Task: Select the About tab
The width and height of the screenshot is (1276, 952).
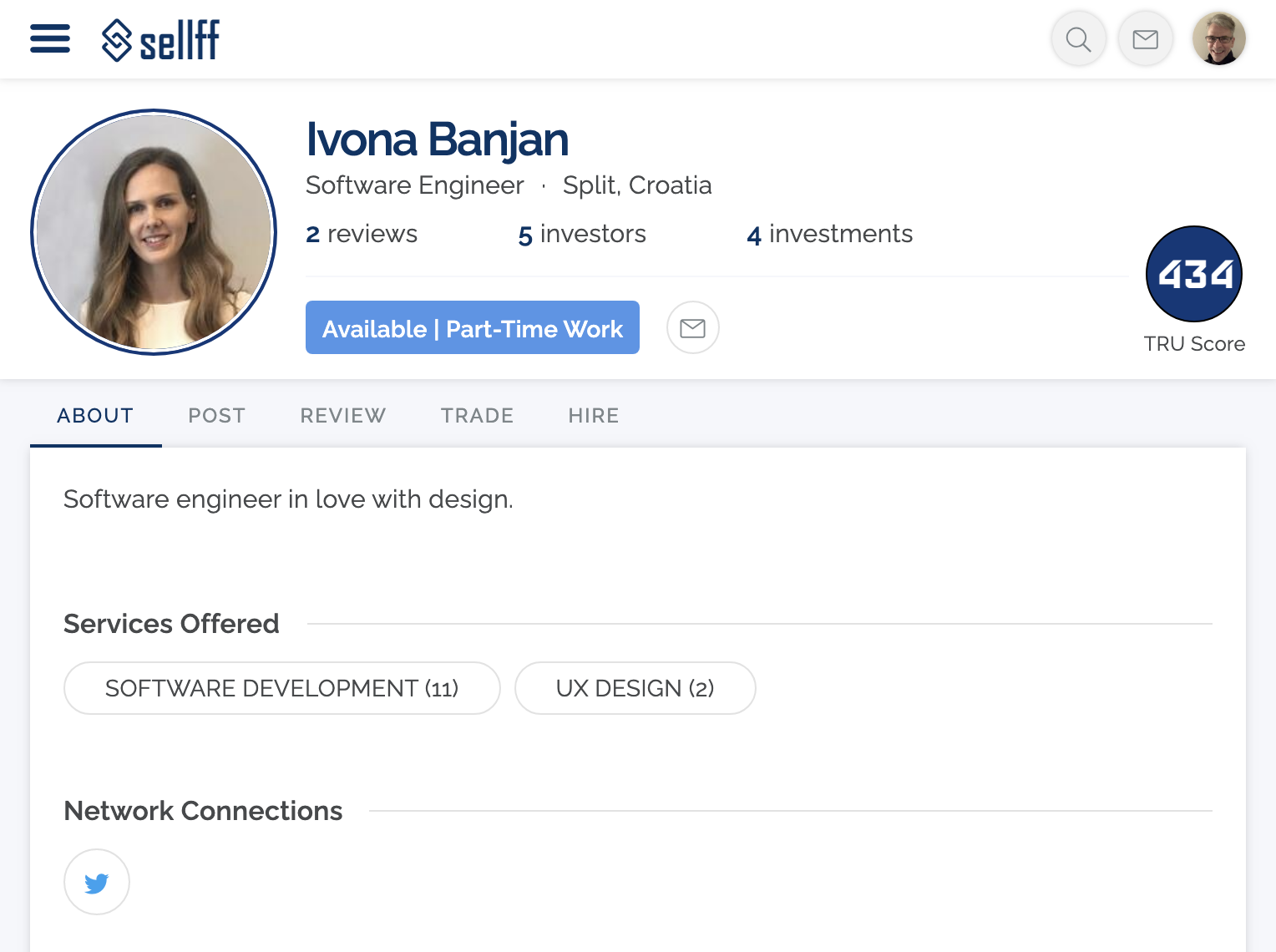Action: (95, 416)
